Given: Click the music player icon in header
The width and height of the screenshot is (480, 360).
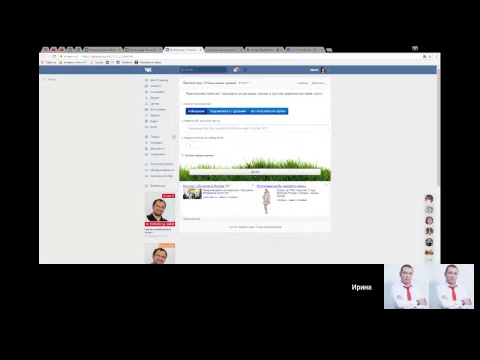Looking at the screenshot, I should (245, 70).
